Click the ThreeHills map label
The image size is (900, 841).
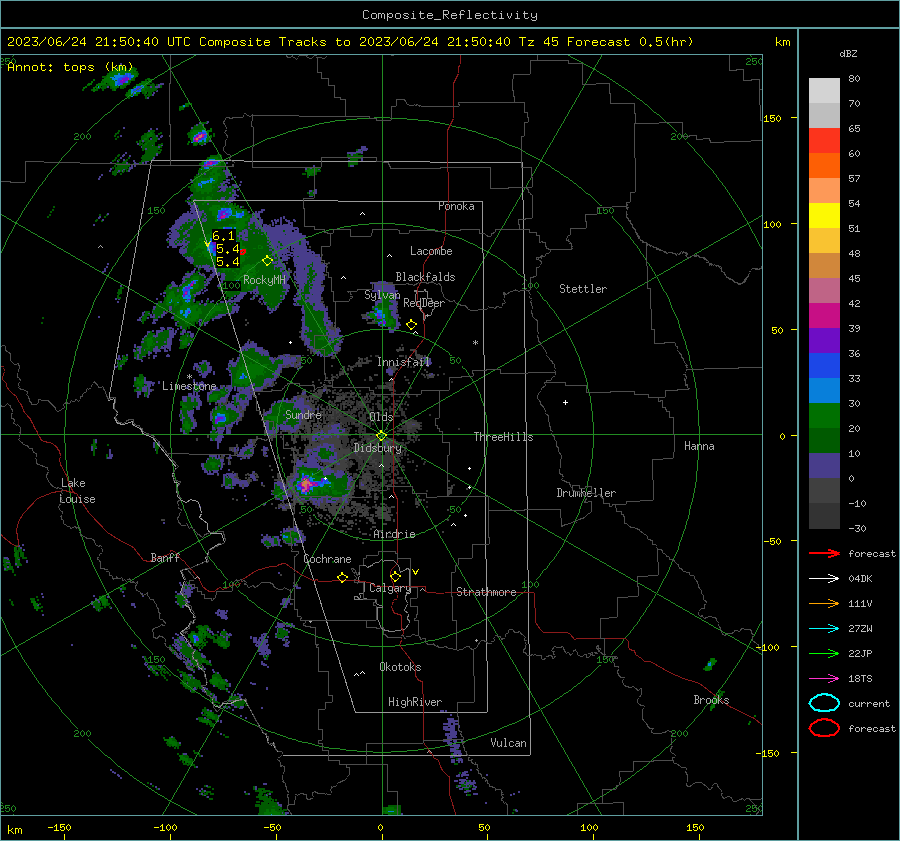click(x=503, y=437)
